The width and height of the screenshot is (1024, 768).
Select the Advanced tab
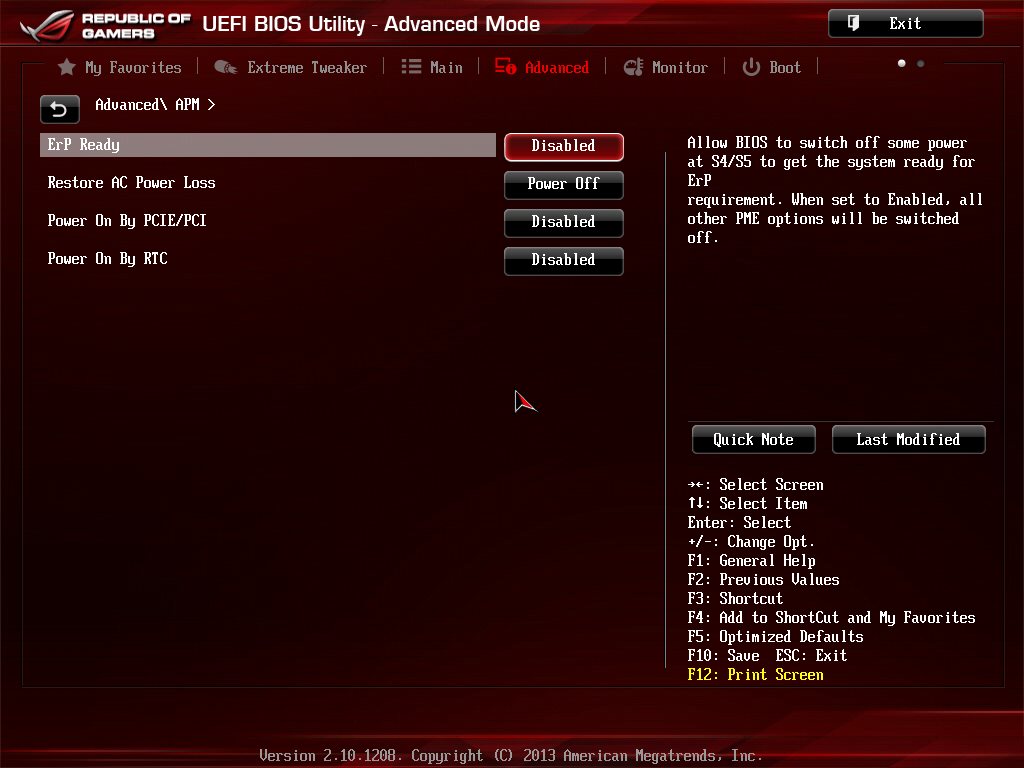click(542, 67)
